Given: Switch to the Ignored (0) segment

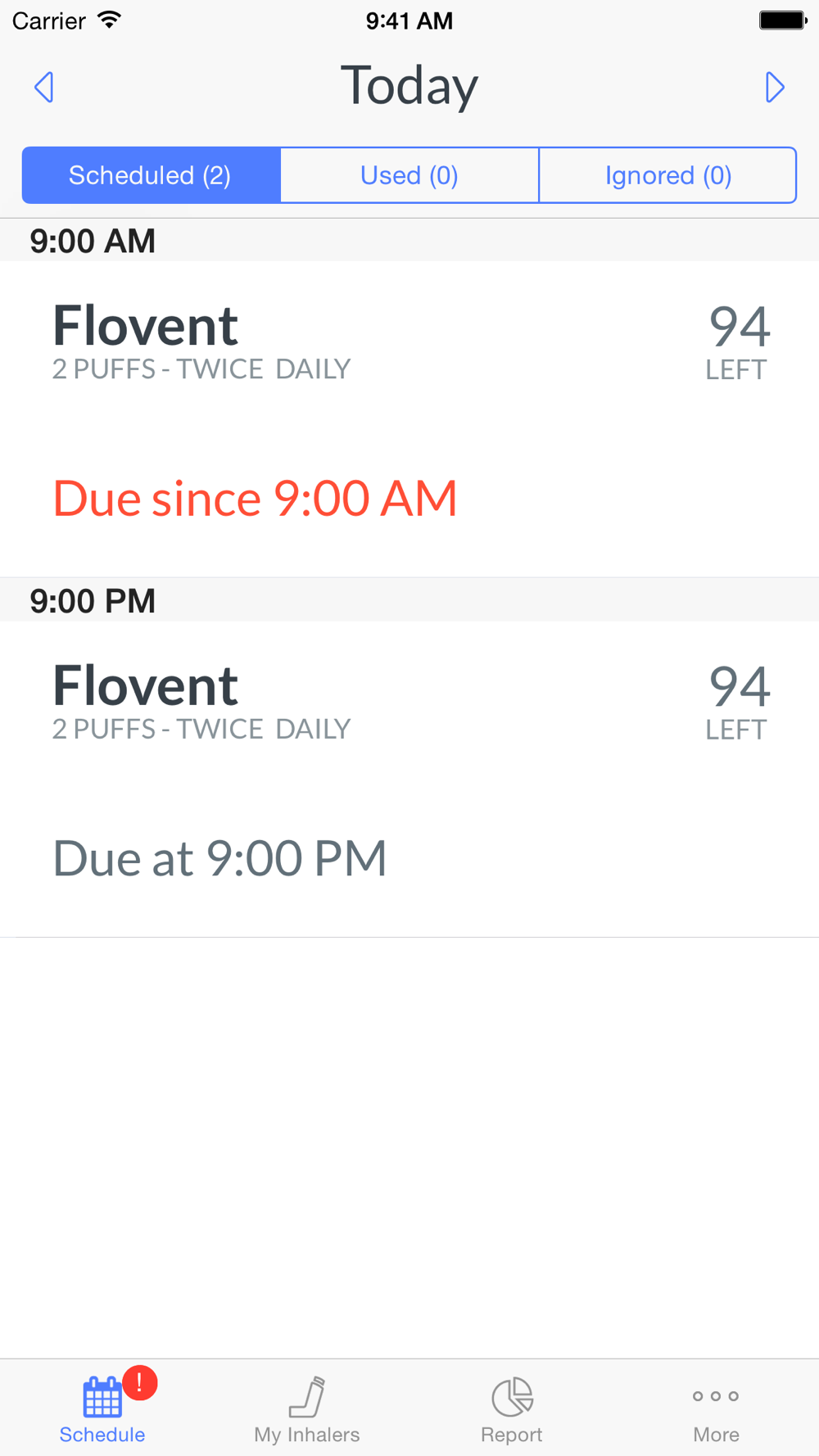Looking at the screenshot, I should pyautogui.click(x=667, y=175).
